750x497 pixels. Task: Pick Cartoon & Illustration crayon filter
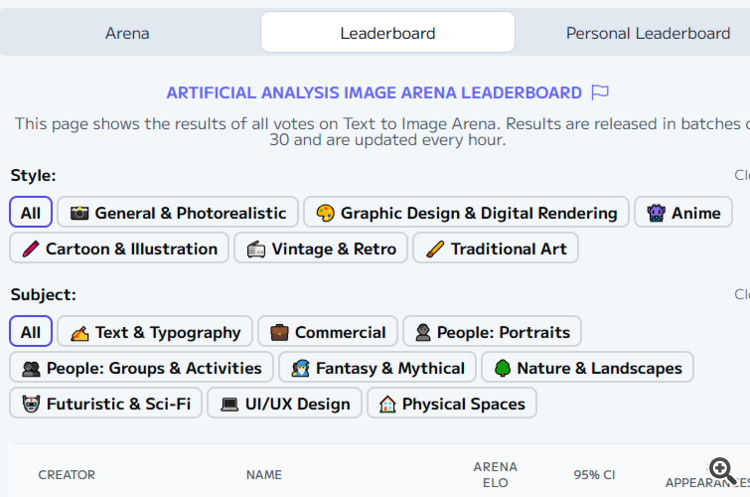(119, 249)
